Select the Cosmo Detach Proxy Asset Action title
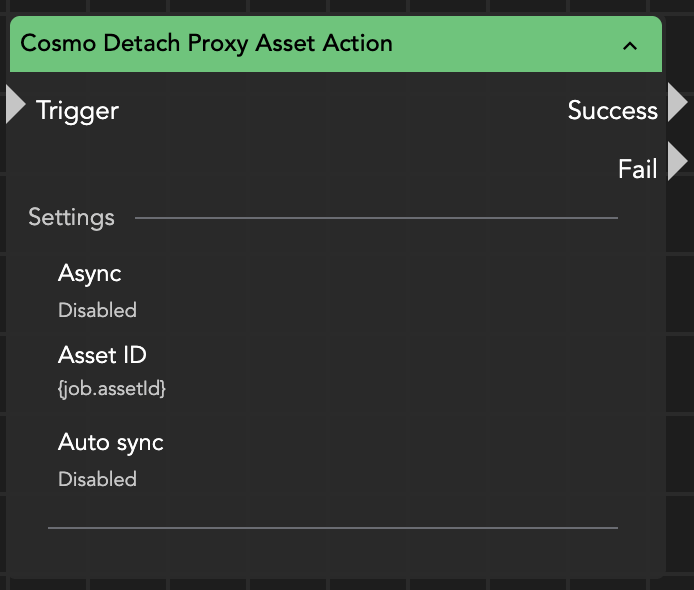Screen dimensions: 694x590 (x=206, y=43)
